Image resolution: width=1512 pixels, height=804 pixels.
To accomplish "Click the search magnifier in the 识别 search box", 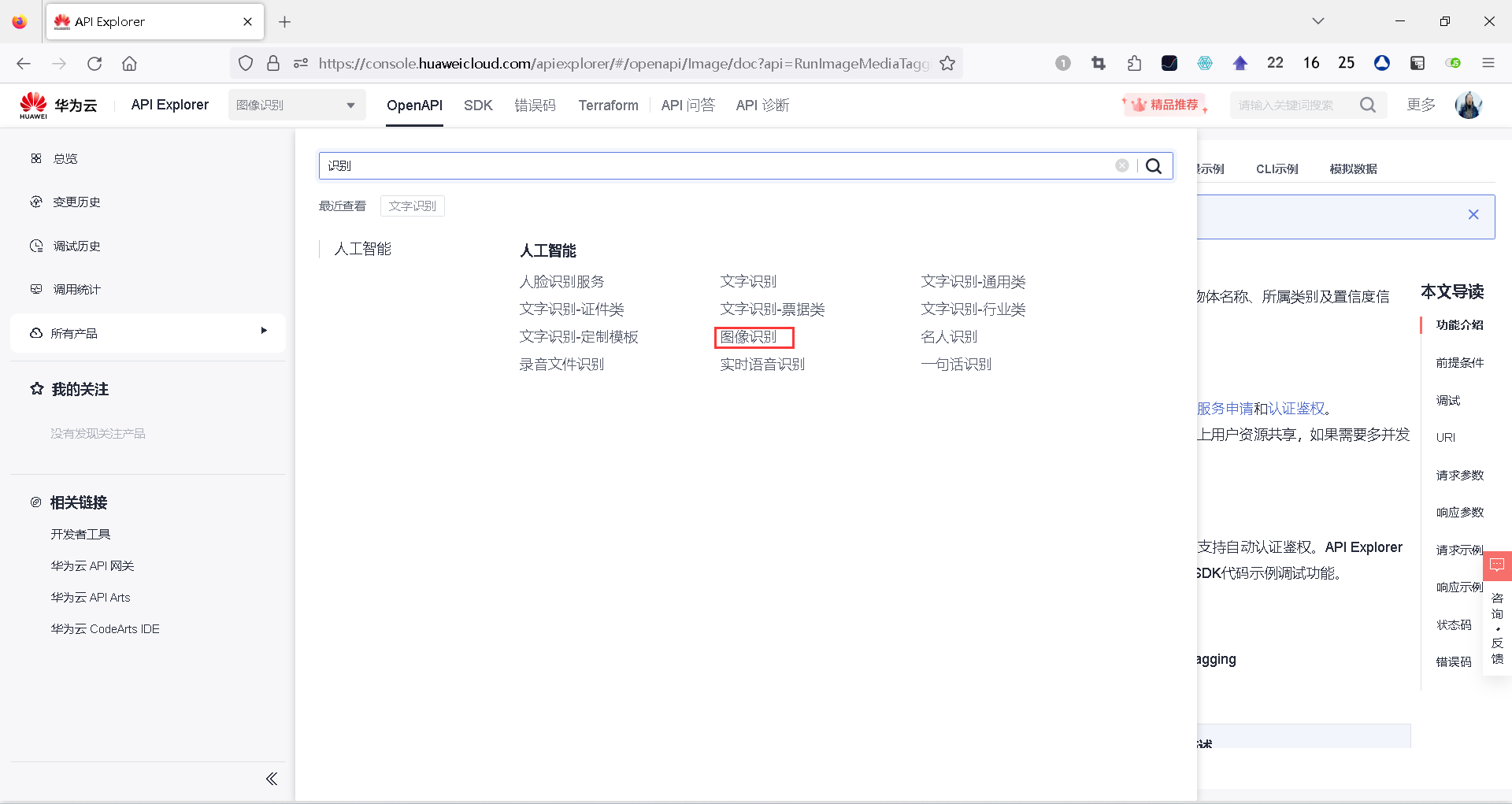I will 1154,165.
